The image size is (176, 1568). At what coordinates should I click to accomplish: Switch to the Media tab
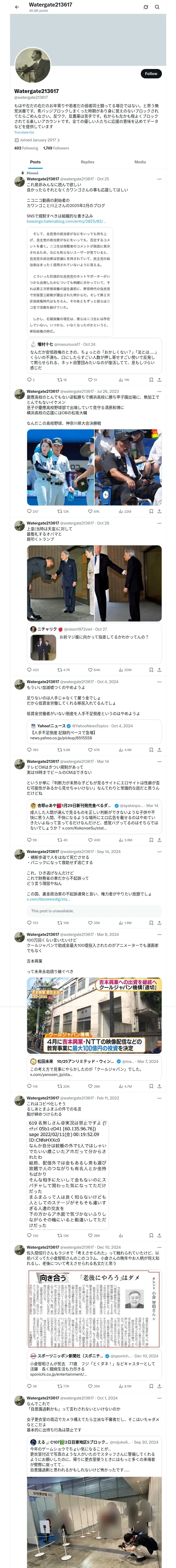pyautogui.click(x=140, y=162)
